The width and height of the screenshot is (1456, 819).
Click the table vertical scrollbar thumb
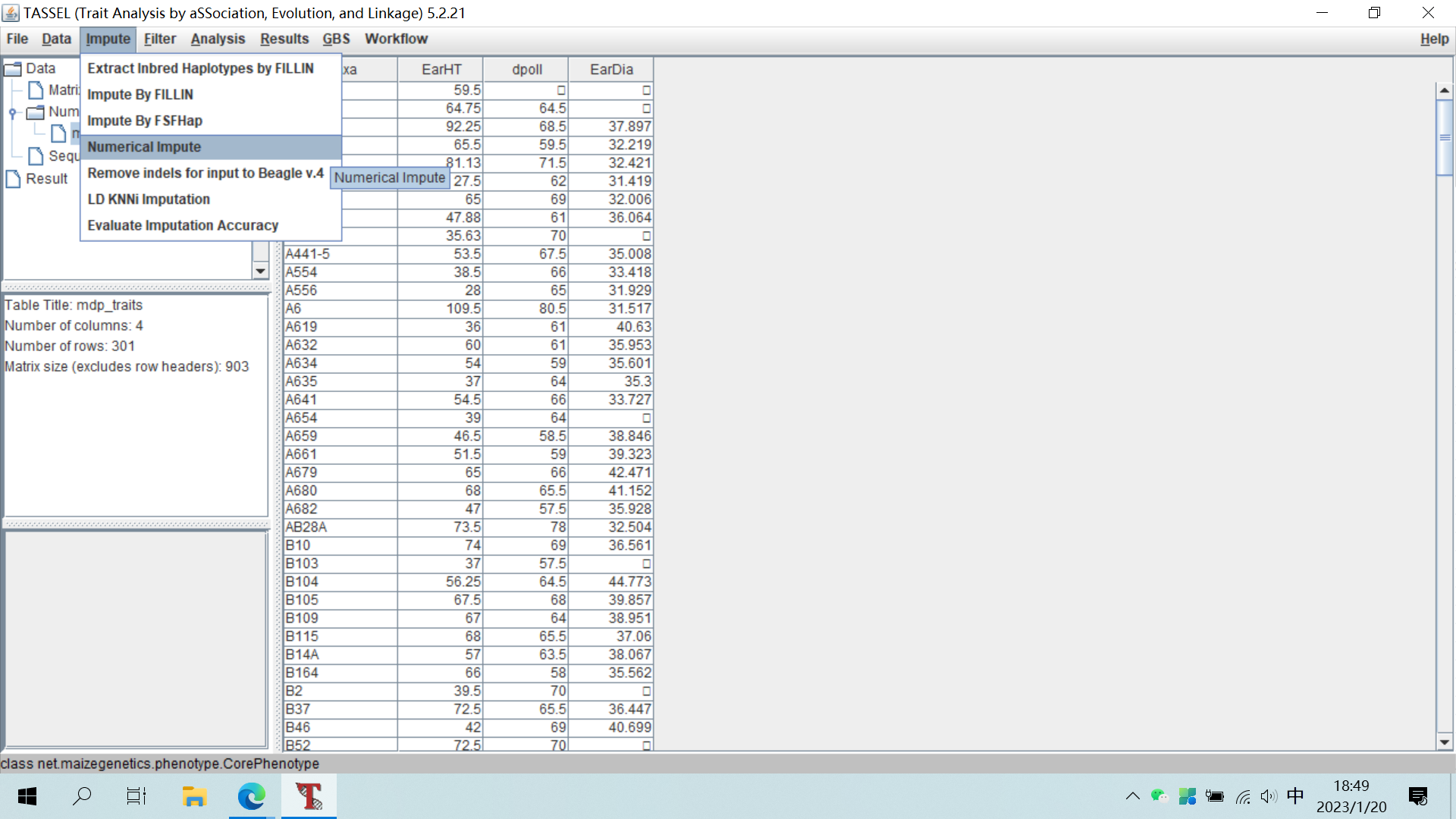pyautogui.click(x=1445, y=137)
